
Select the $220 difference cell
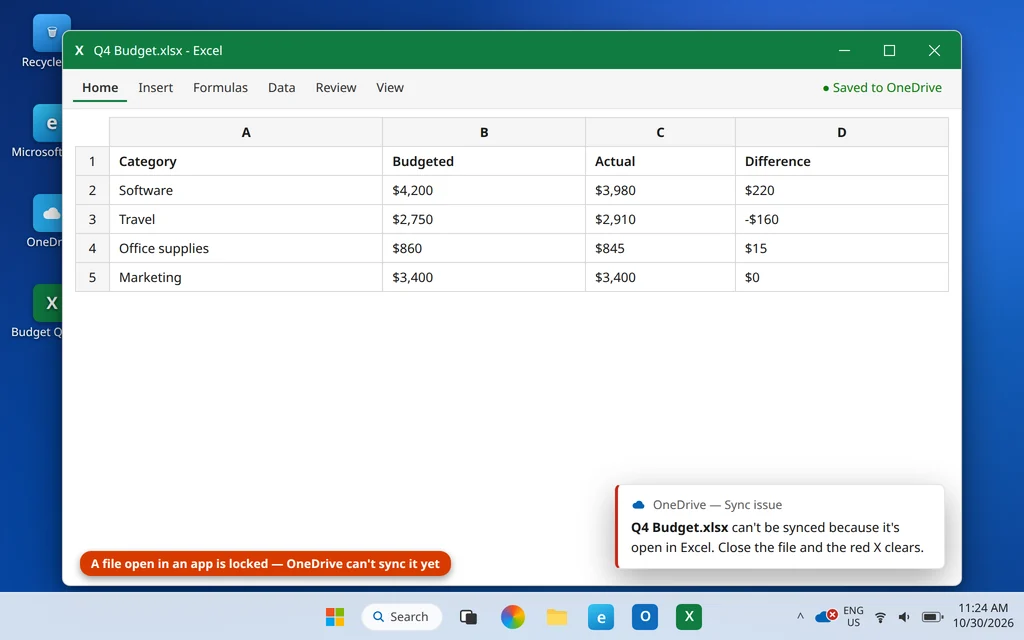(x=842, y=190)
